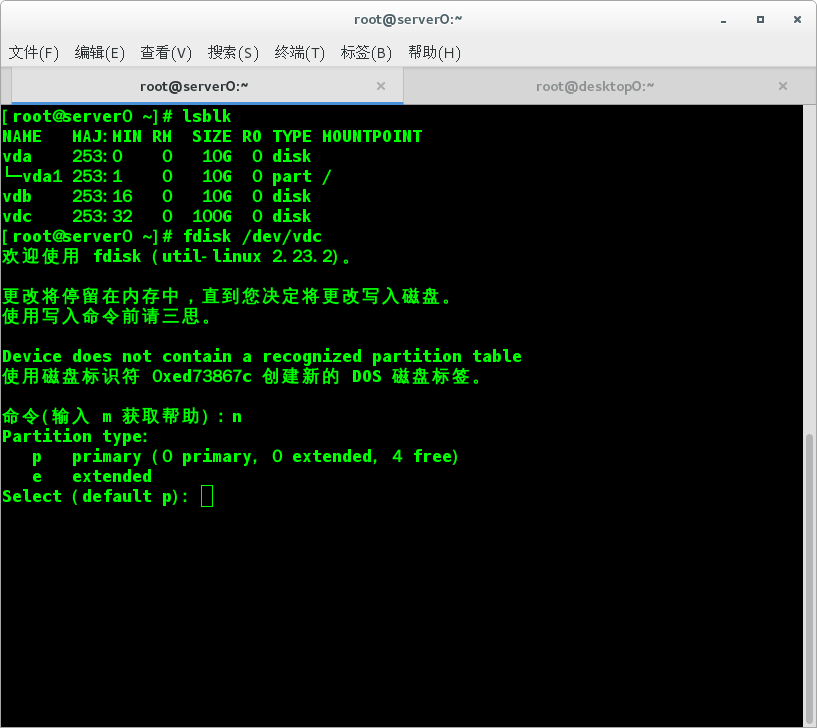The width and height of the screenshot is (817, 728).
Task: Click the lsblk command text
Action: [x=207, y=116]
